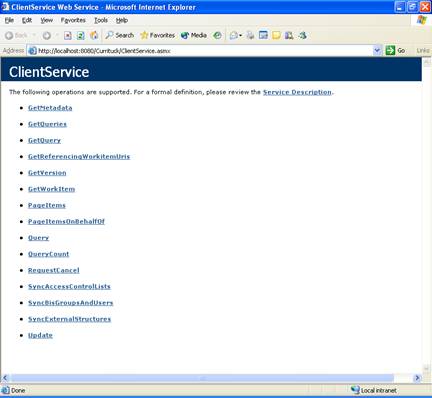Open the GetReferencingWorkitemUris operation

point(79,156)
